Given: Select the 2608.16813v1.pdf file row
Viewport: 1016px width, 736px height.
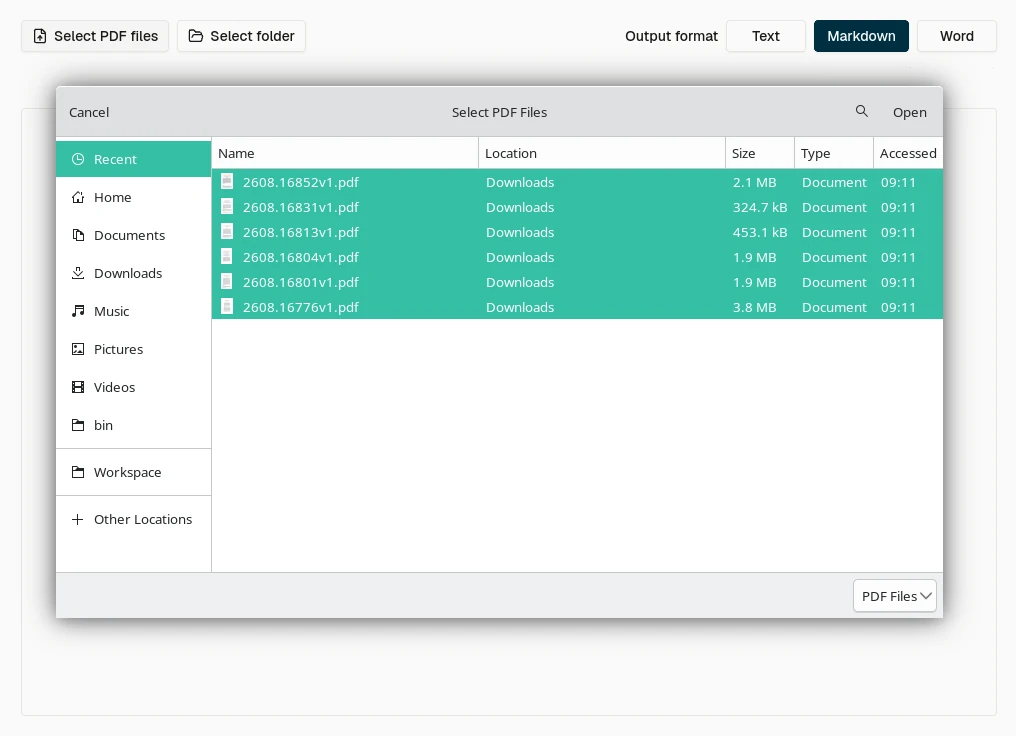Looking at the screenshot, I should 577,233.
